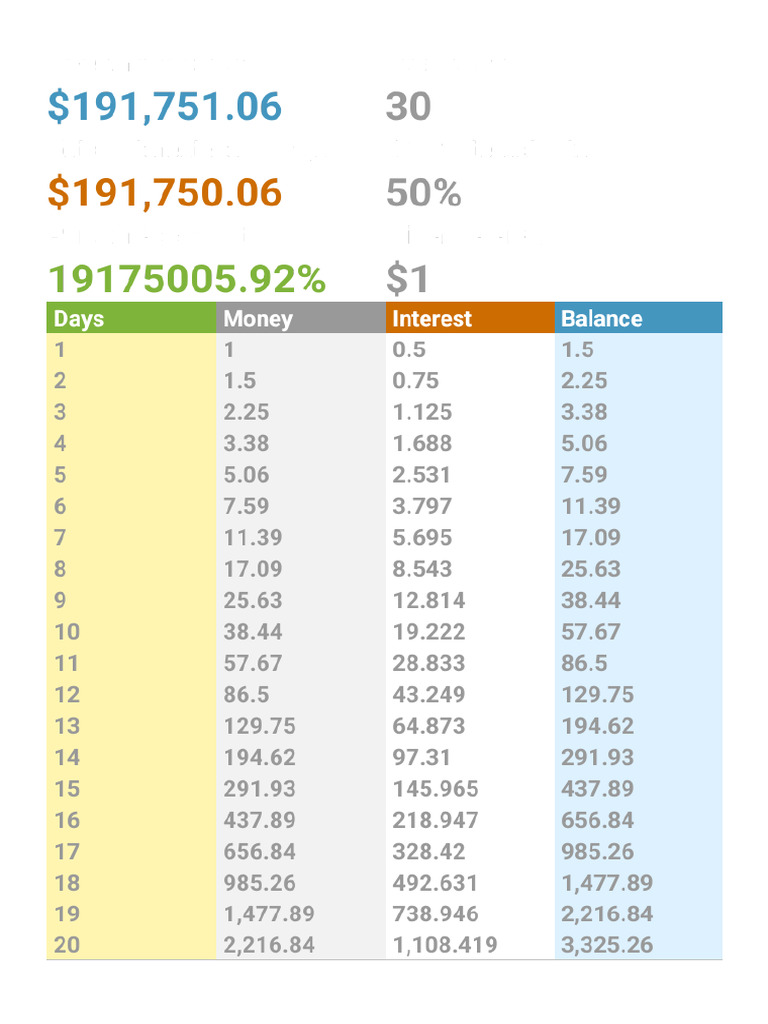Click the blue $191,751.06 total value

[165, 107]
